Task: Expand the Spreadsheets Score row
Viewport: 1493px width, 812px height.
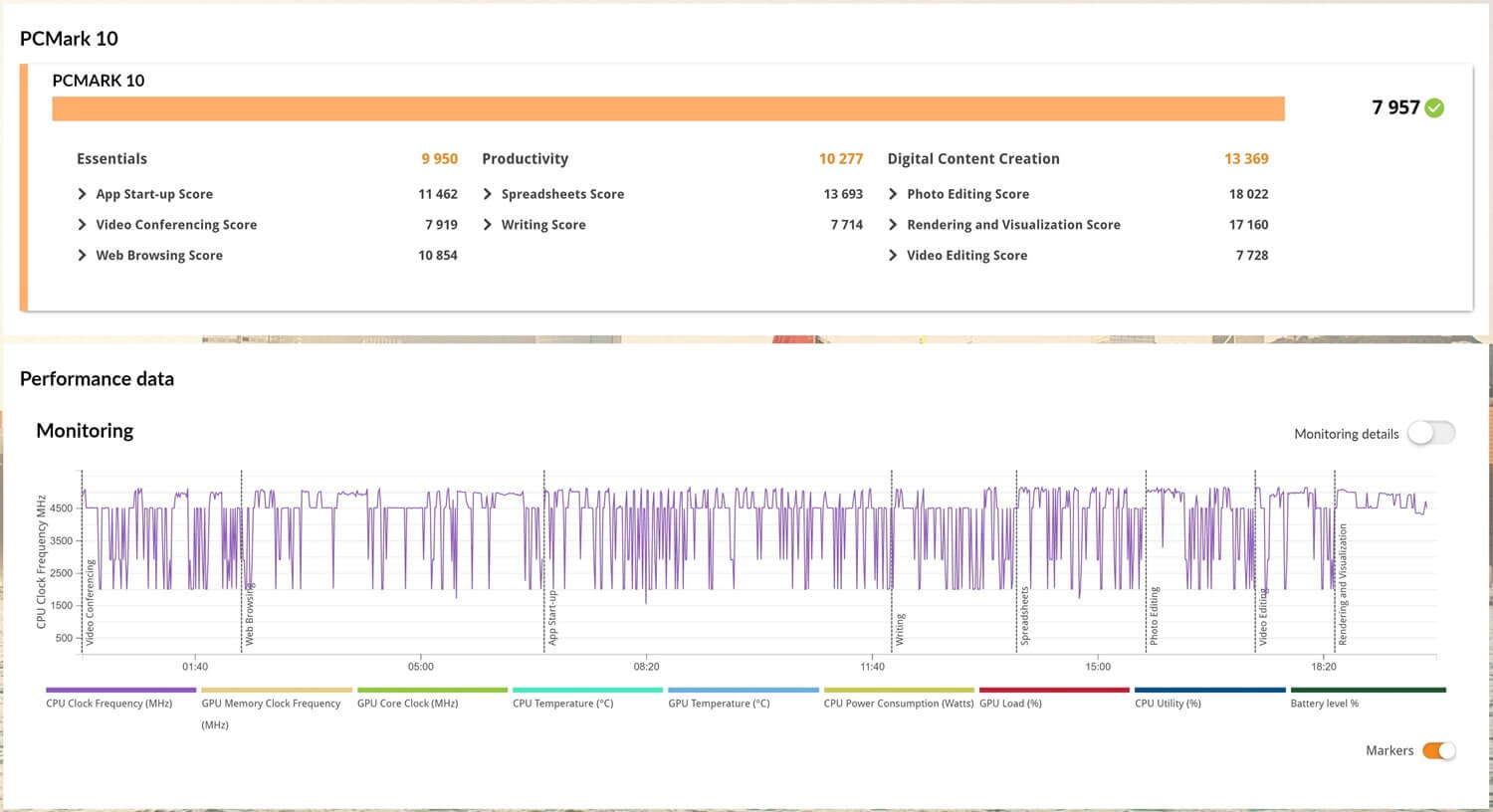Action: click(x=488, y=194)
